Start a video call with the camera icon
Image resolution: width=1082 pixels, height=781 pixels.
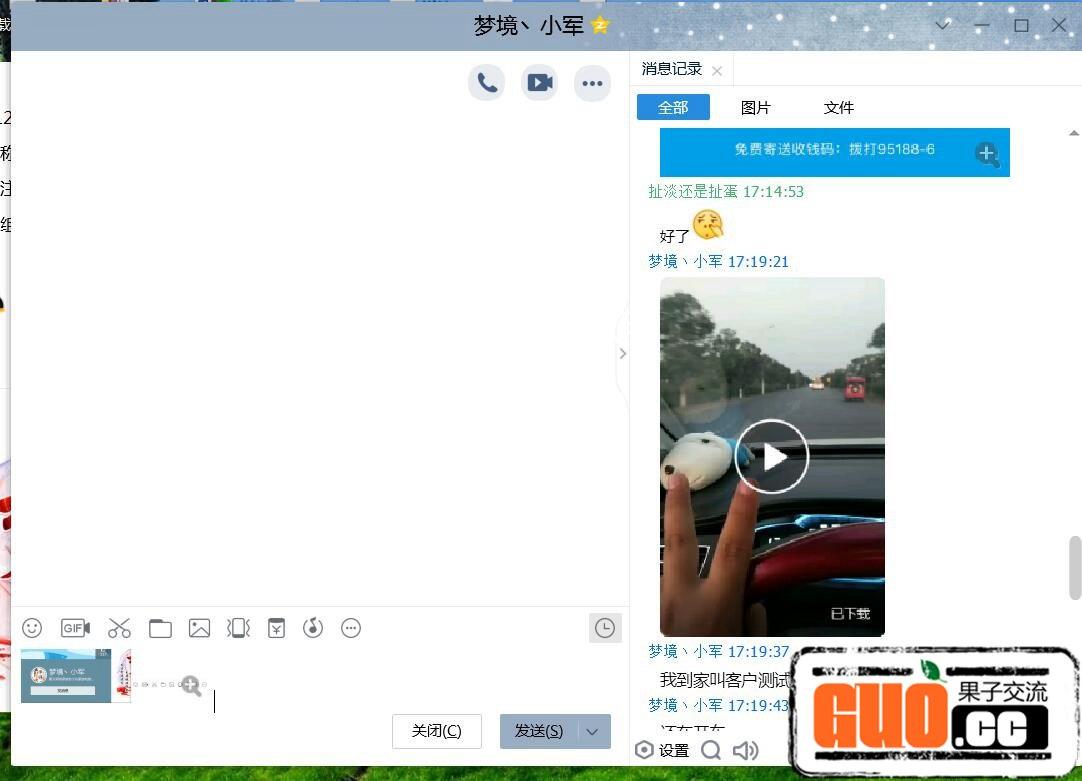pyautogui.click(x=540, y=83)
